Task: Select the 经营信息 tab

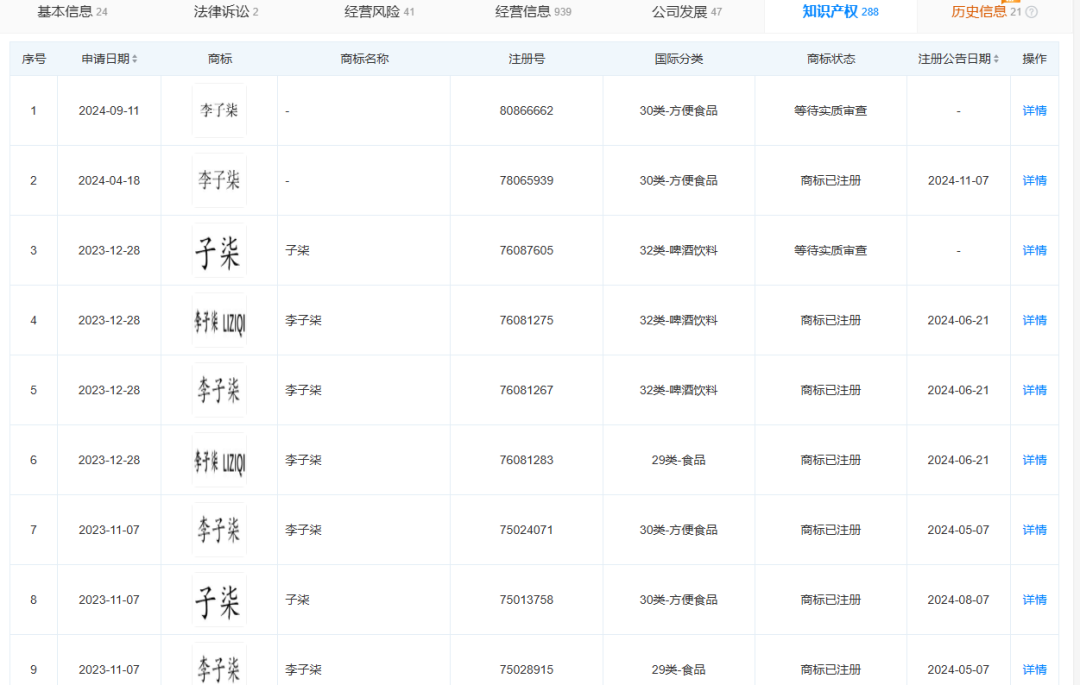Action: coord(533,12)
